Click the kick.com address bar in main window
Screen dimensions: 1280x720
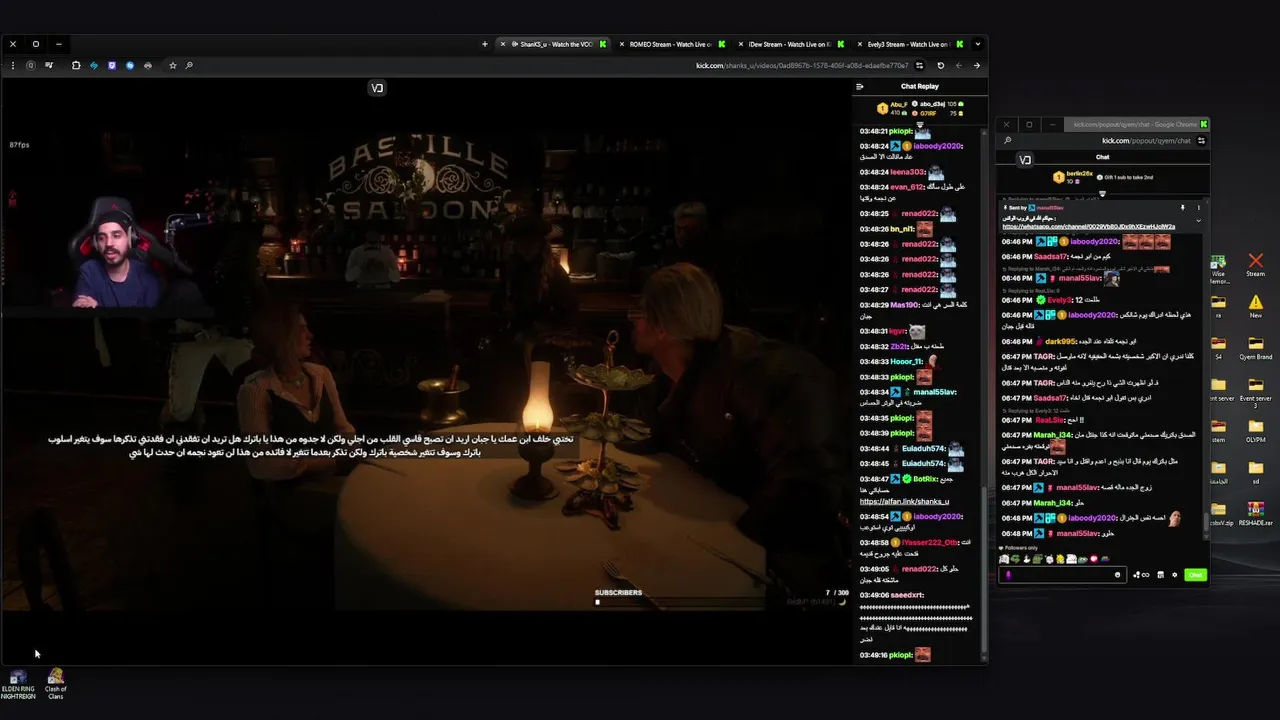click(x=802, y=65)
